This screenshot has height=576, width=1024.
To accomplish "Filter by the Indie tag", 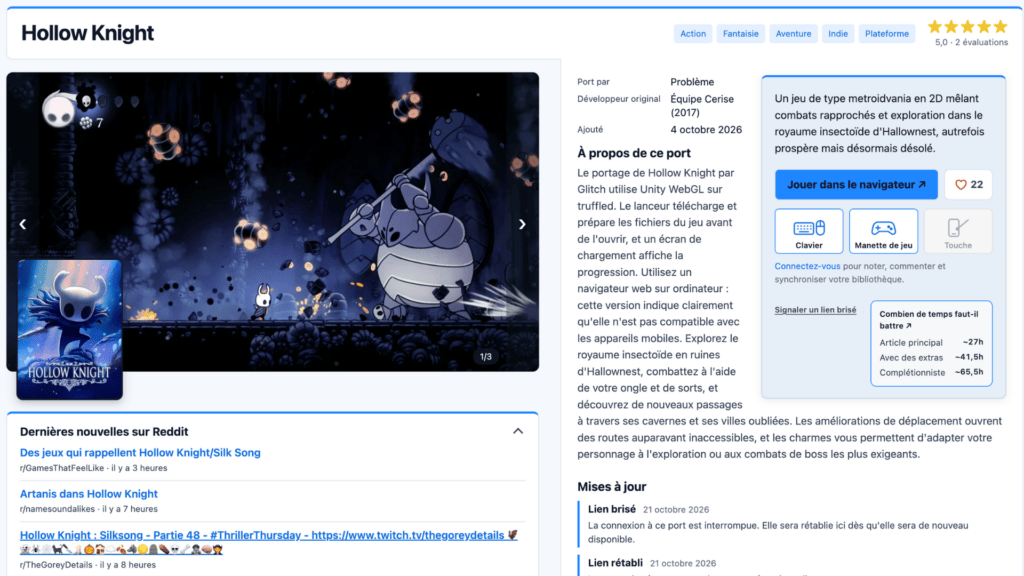I will point(838,34).
